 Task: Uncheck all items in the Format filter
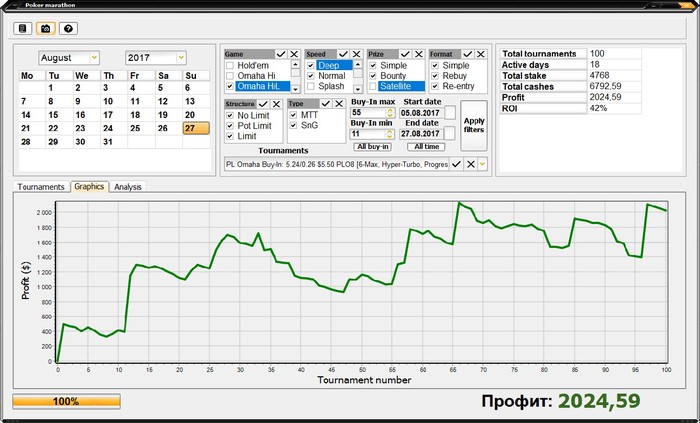point(481,54)
